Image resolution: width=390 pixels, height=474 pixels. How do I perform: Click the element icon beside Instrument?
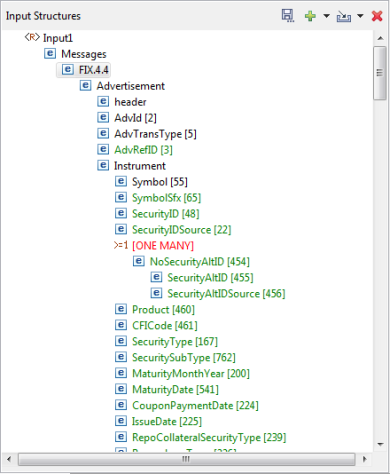tap(103, 165)
